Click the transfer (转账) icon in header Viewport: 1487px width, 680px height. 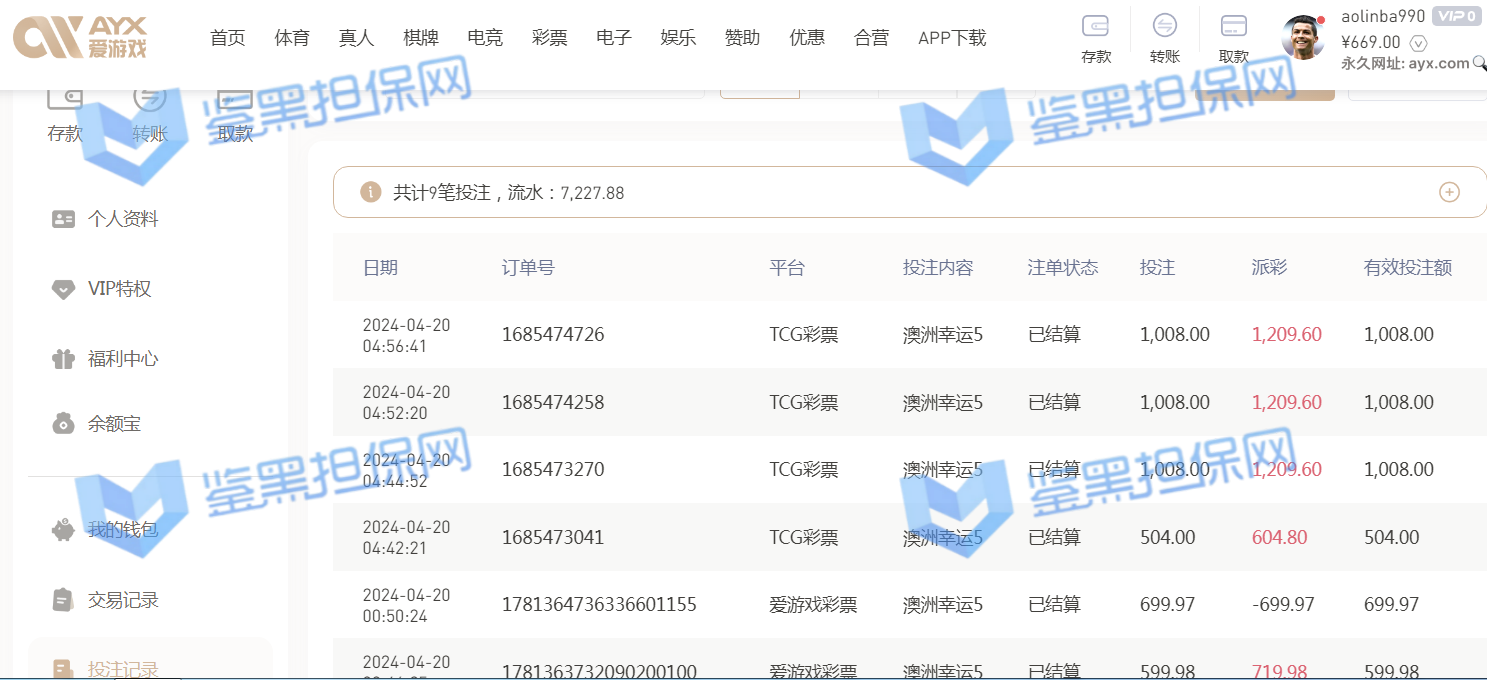1164,26
